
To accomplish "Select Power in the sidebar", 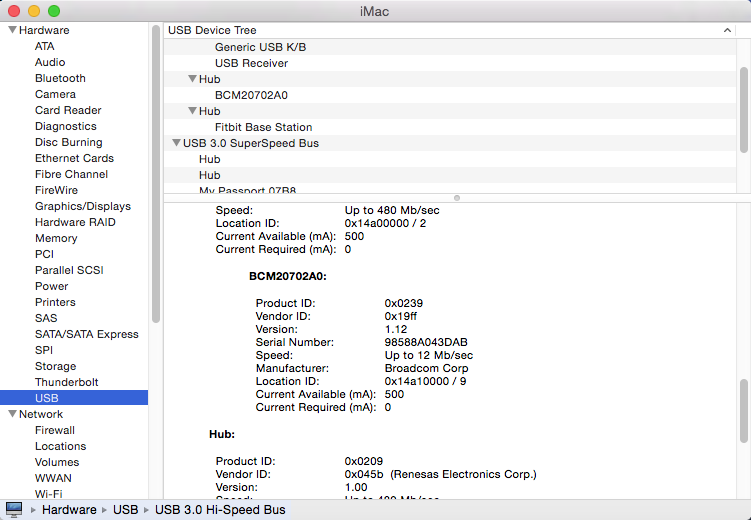I will 51,286.
